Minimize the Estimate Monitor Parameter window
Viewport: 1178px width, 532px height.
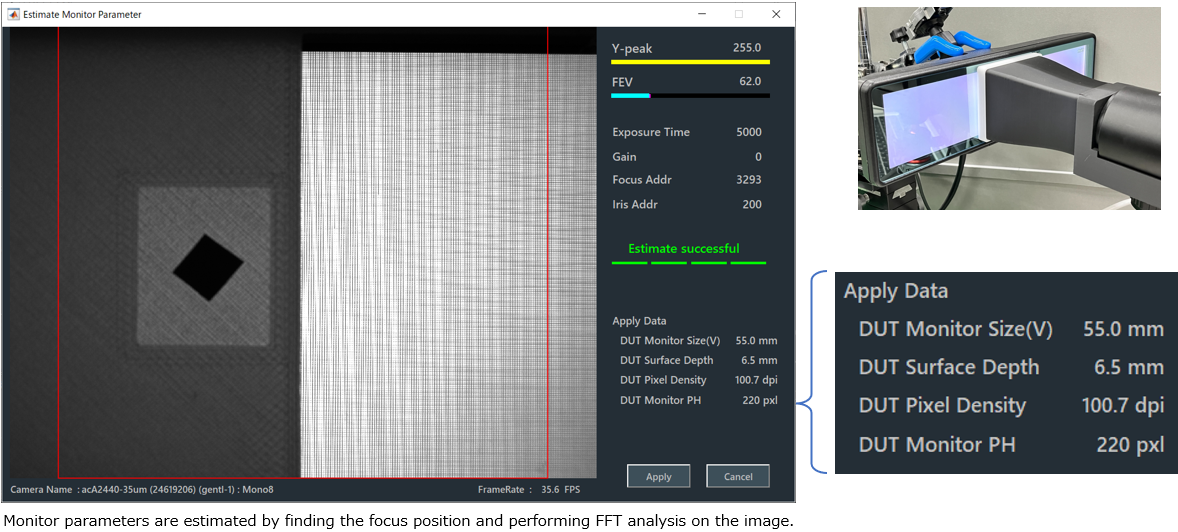pyautogui.click(x=702, y=14)
